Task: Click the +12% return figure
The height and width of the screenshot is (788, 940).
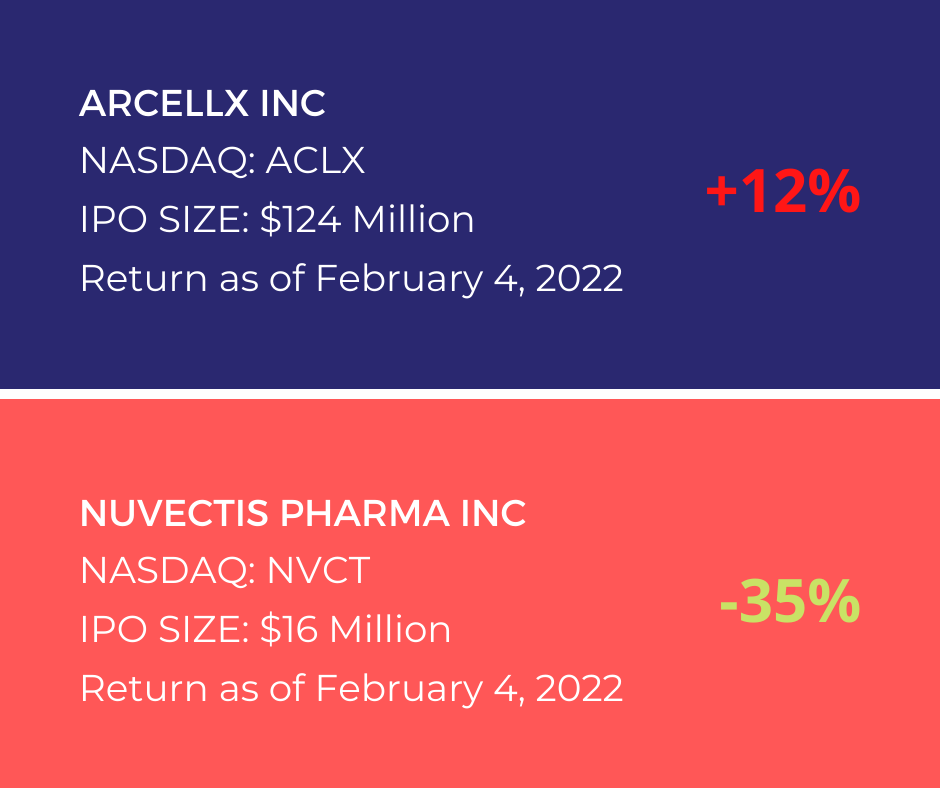Action: click(x=783, y=191)
